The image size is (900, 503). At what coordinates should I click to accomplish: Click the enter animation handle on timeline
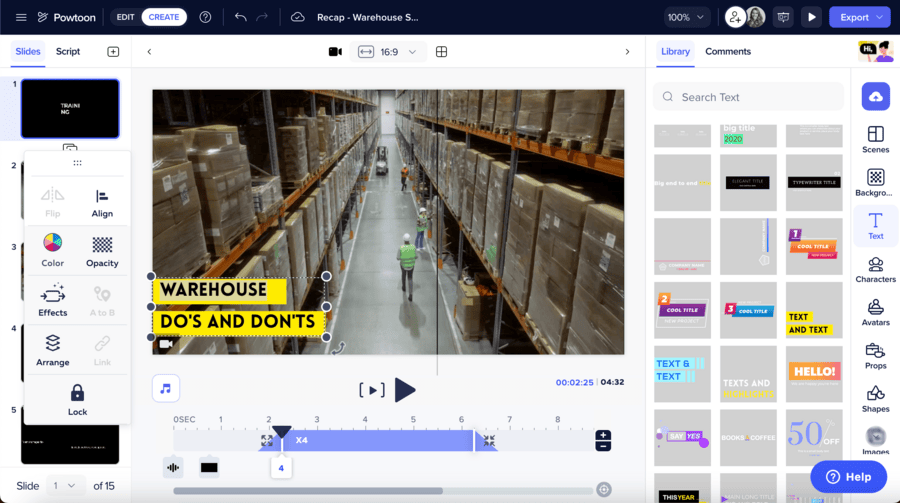268,440
